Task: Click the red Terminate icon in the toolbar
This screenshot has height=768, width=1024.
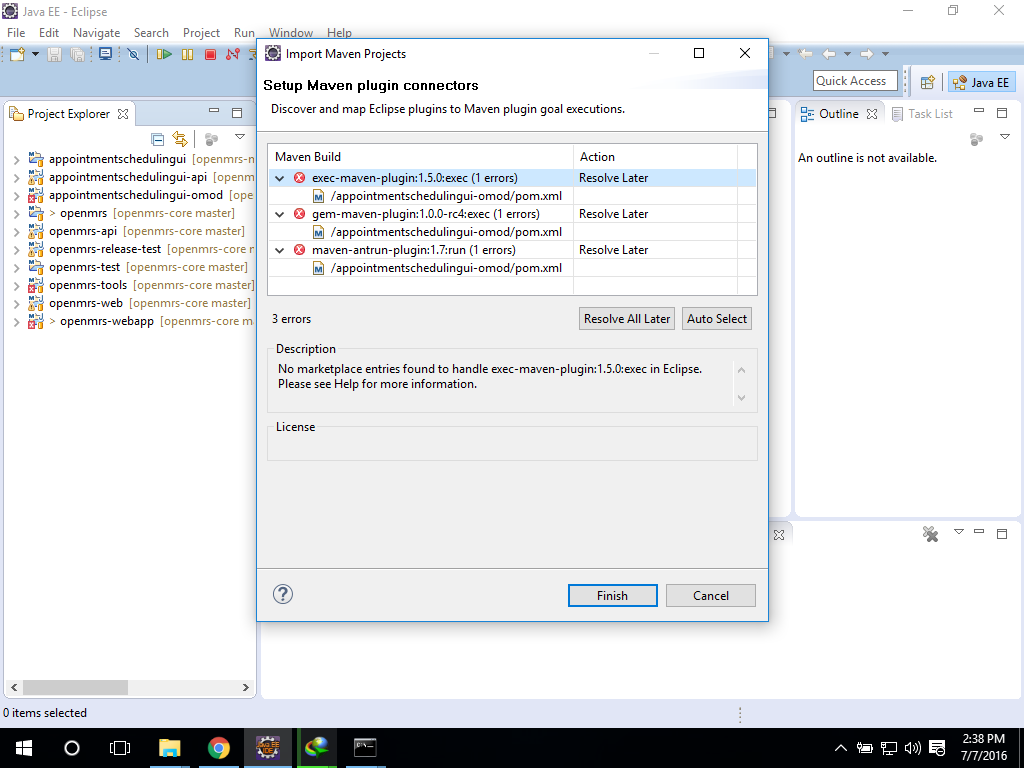Action: coord(210,54)
